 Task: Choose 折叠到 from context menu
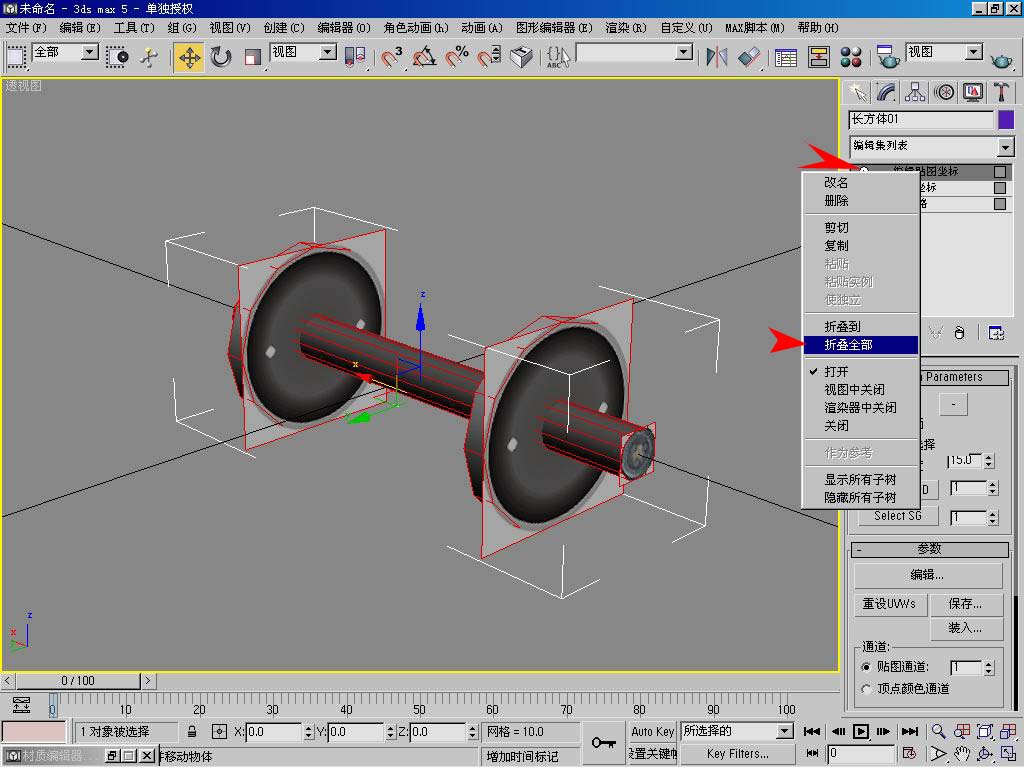coord(861,327)
